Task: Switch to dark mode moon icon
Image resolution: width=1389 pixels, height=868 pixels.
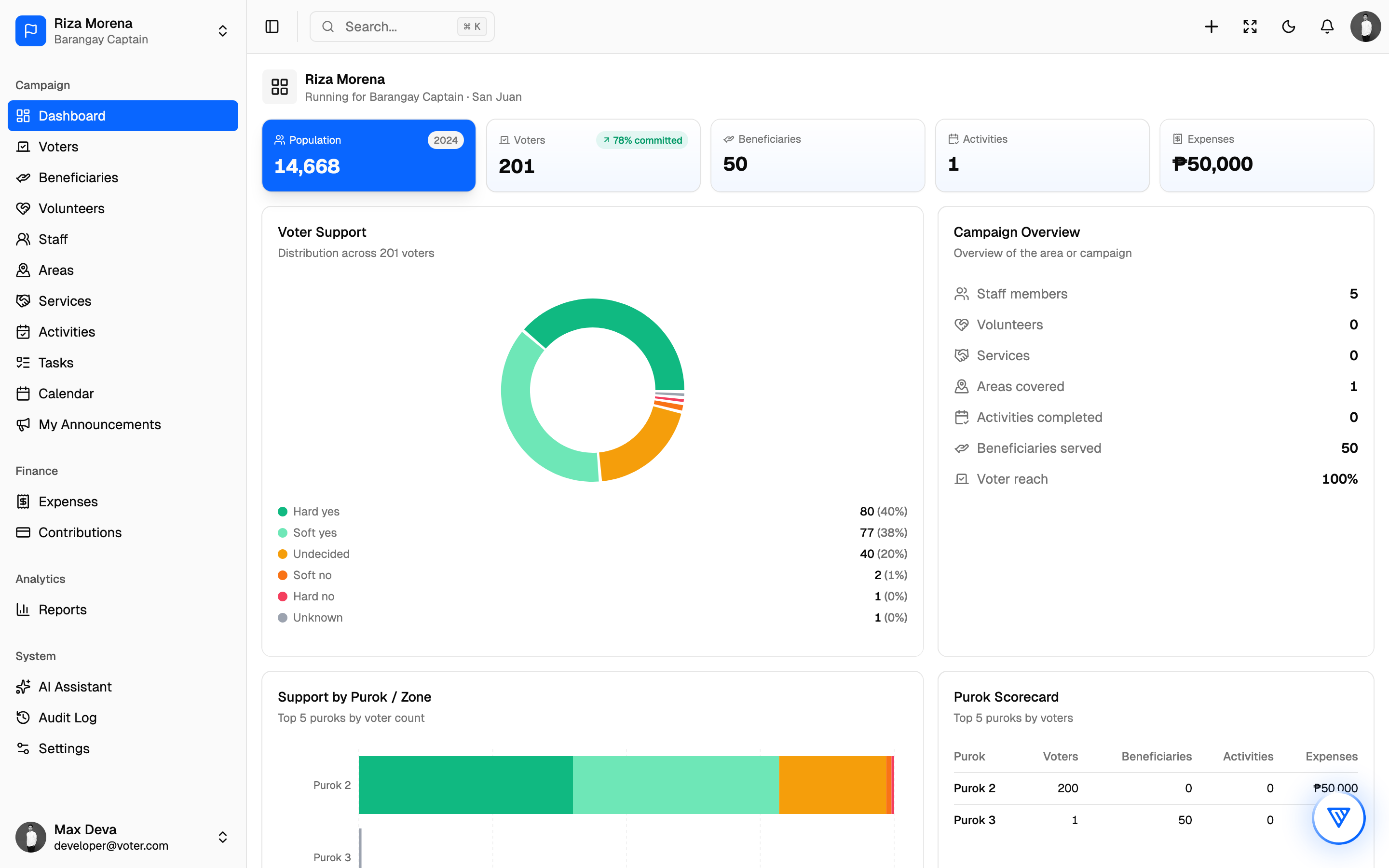Action: 1289,27
